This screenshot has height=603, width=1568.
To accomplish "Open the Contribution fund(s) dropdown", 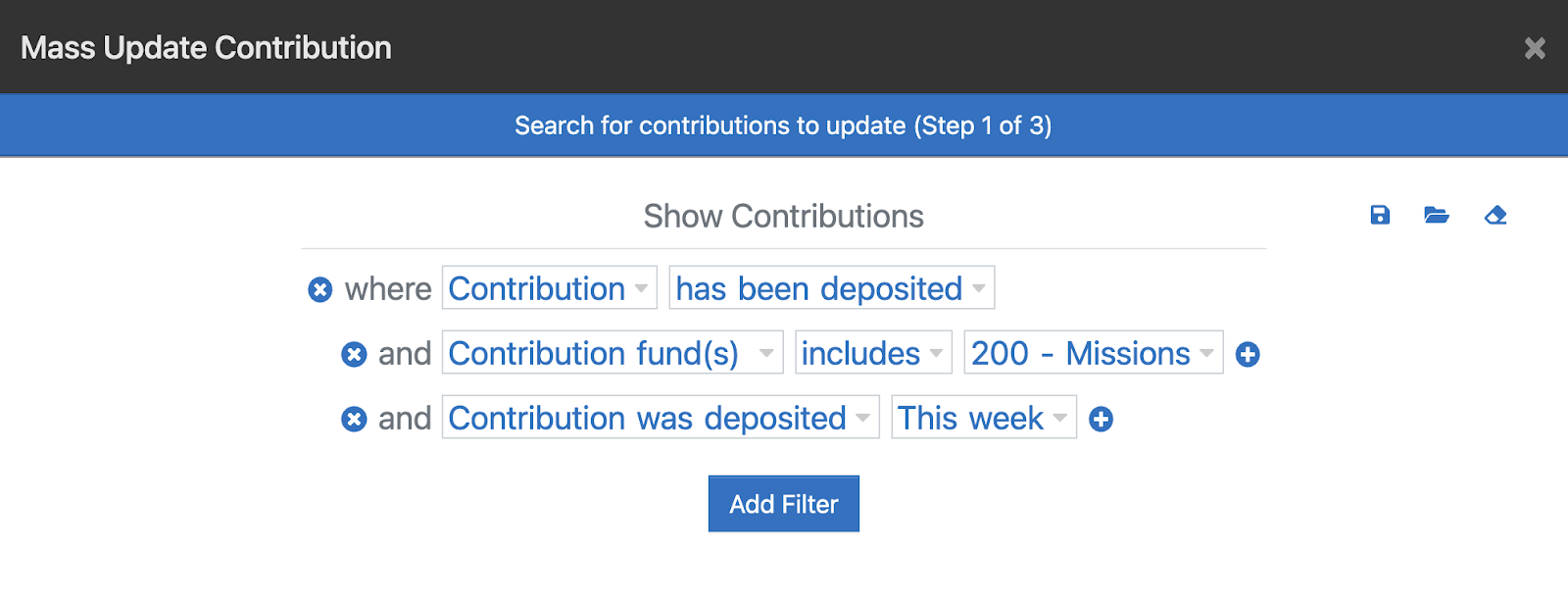I will [612, 353].
